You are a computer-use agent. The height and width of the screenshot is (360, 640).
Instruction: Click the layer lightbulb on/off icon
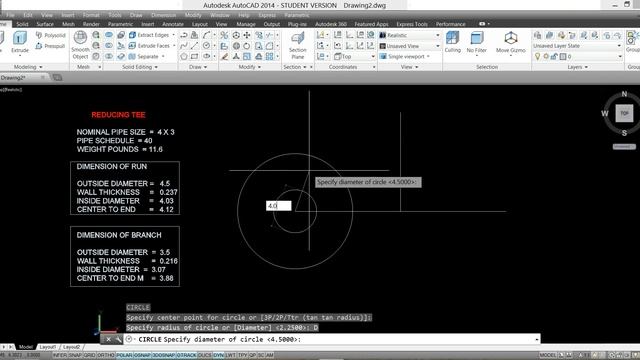click(538, 56)
